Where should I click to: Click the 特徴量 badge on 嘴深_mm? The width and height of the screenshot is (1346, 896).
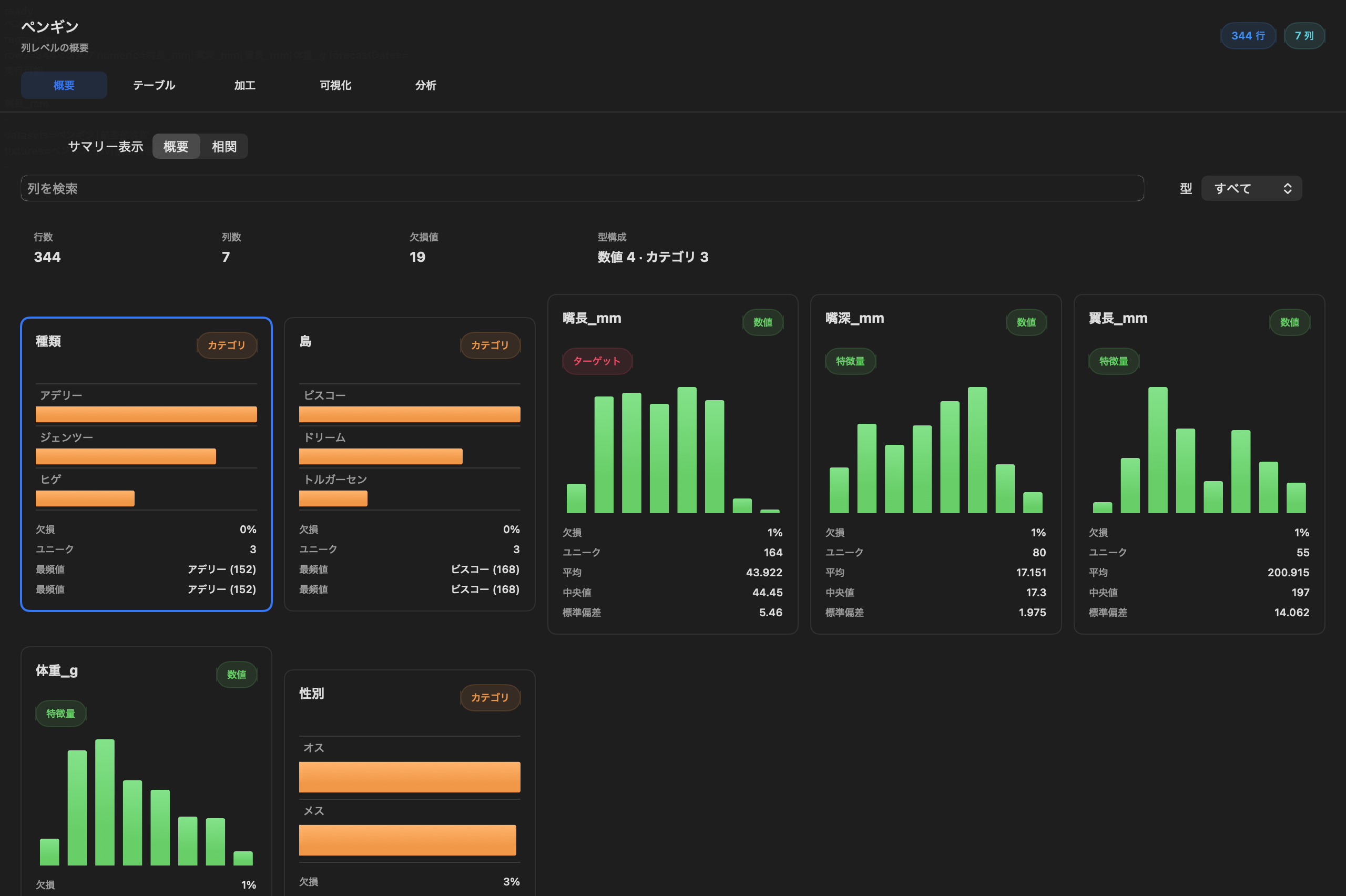850,361
